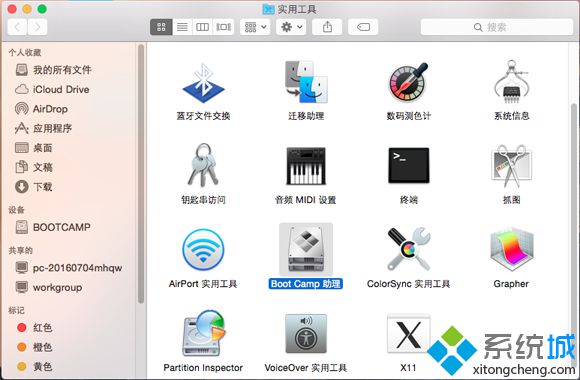Screen dimensions: 580x380
Task: Select the 数码测色计 color meter icon
Action: click(408, 82)
